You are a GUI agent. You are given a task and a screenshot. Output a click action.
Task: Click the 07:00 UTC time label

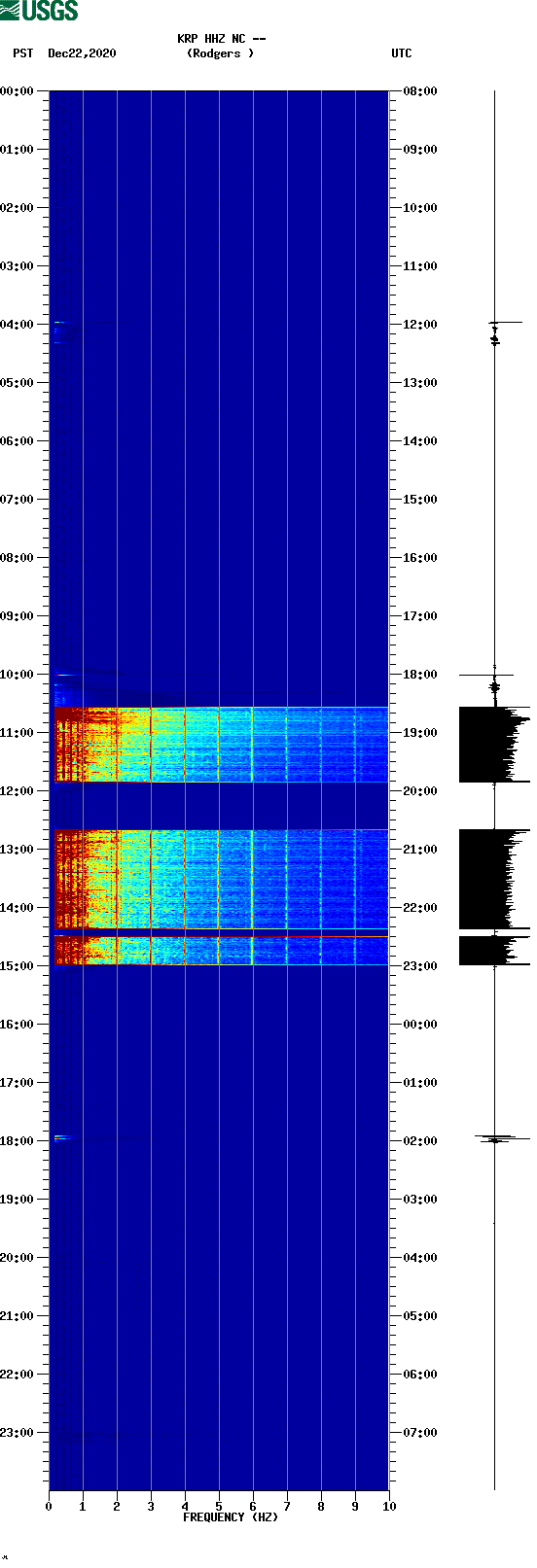coord(420,1433)
